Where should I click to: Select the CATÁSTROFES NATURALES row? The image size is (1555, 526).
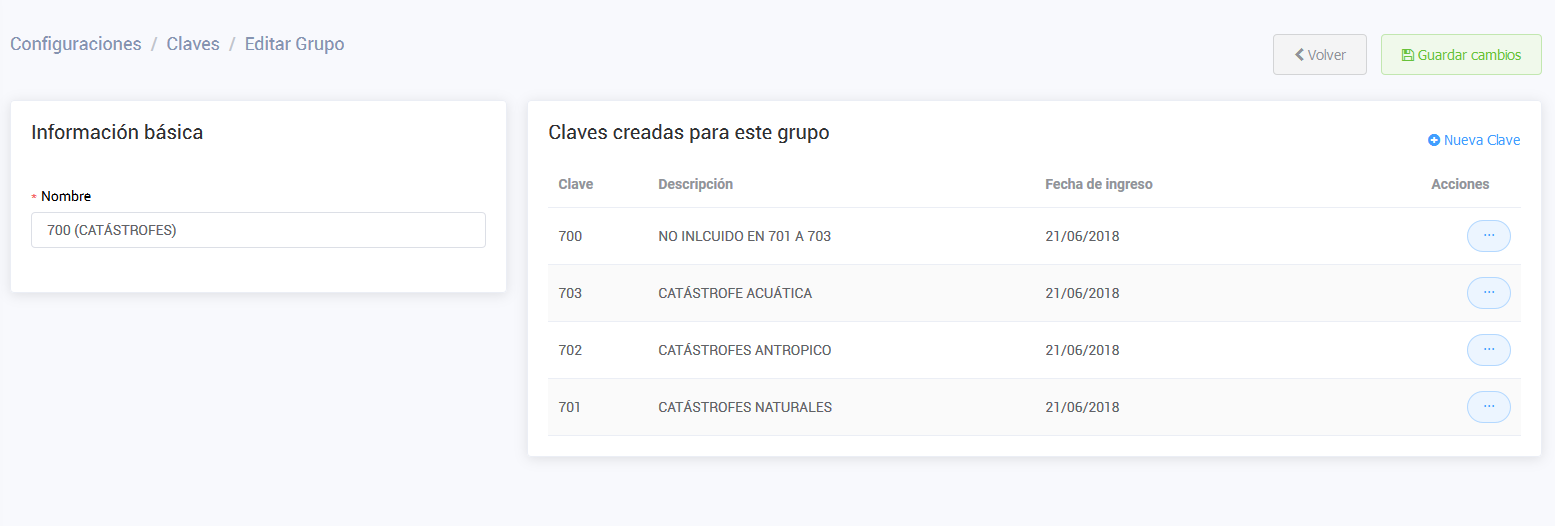point(745,407)
